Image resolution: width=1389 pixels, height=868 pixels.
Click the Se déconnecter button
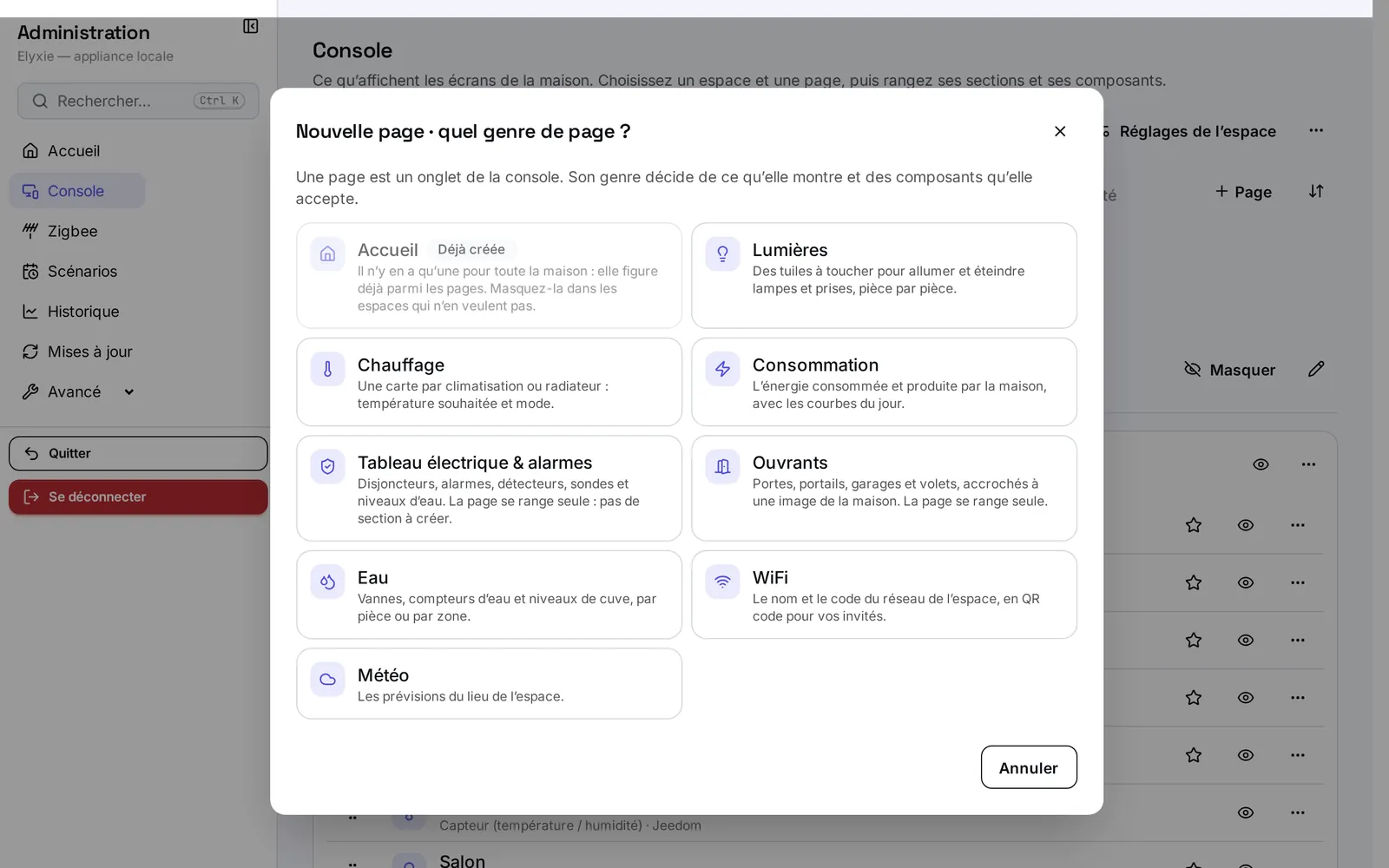point(138,496)
